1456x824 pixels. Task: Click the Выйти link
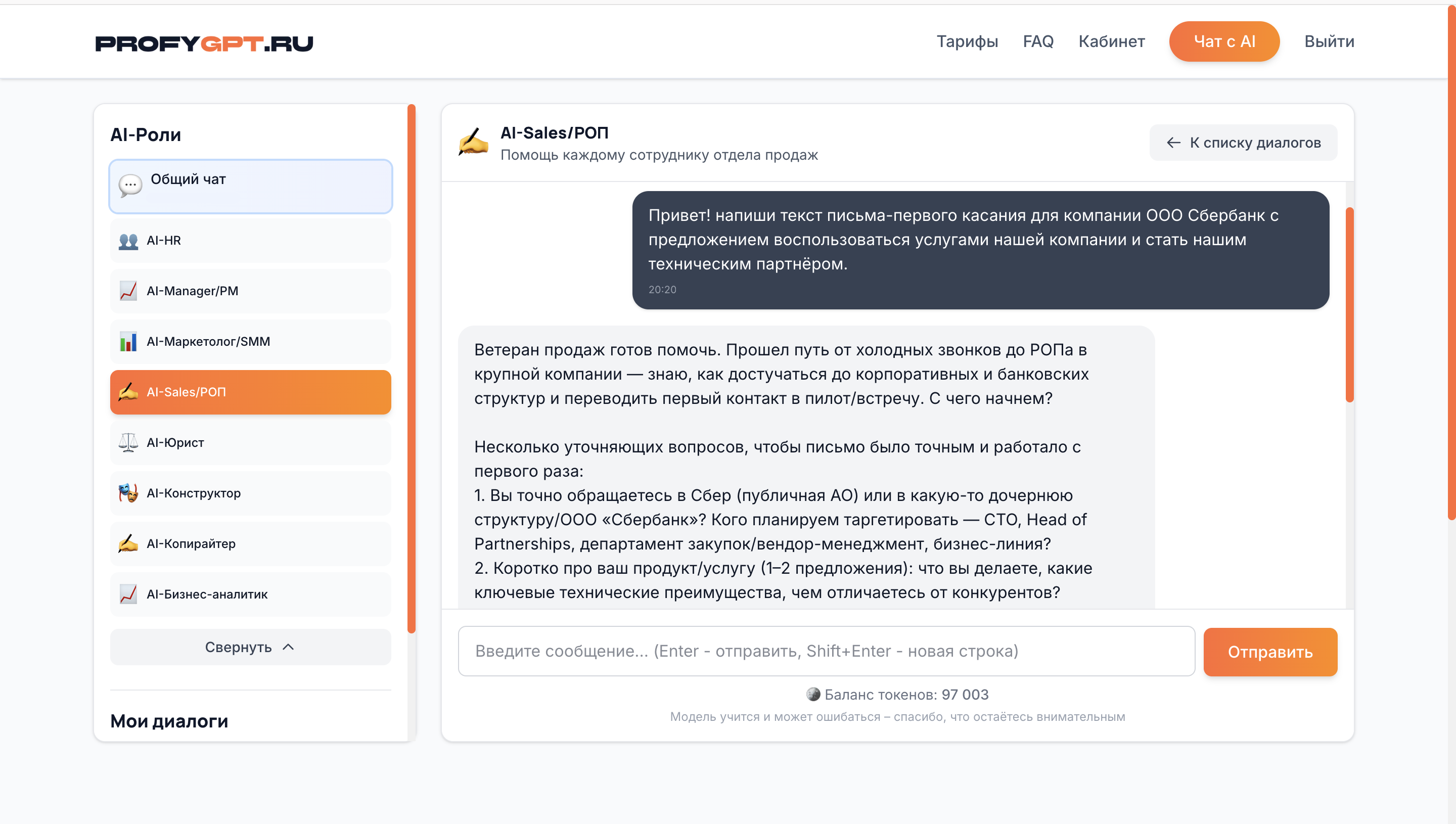click(1330, 41)
